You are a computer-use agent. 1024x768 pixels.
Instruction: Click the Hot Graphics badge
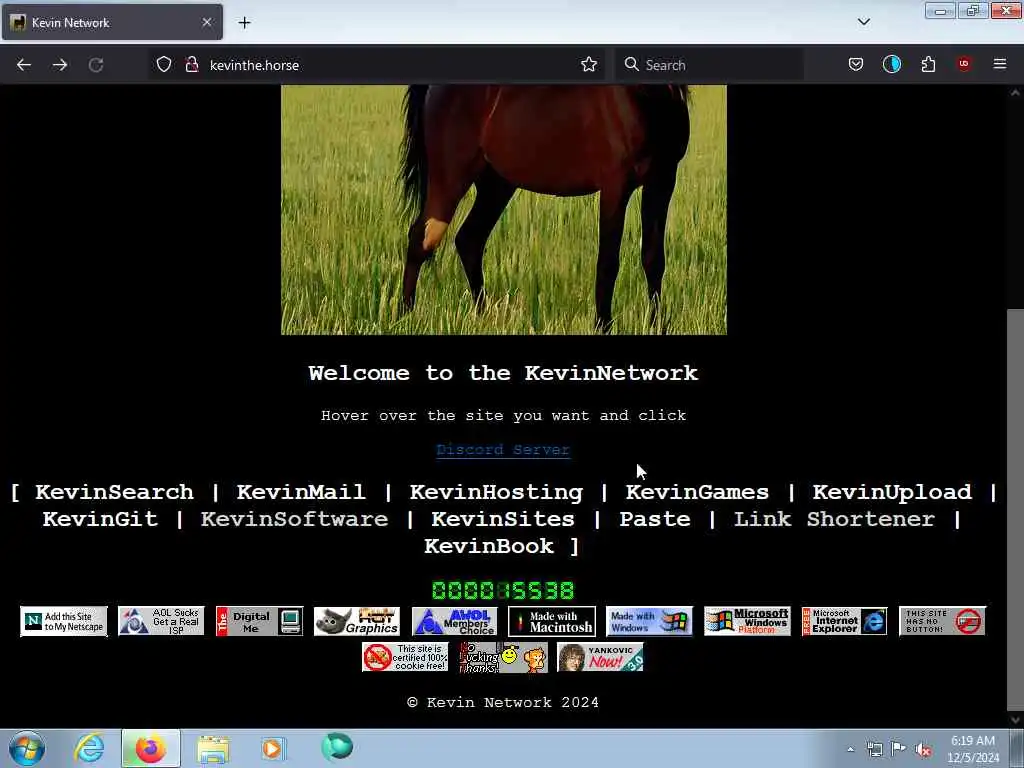coord(357,621)
